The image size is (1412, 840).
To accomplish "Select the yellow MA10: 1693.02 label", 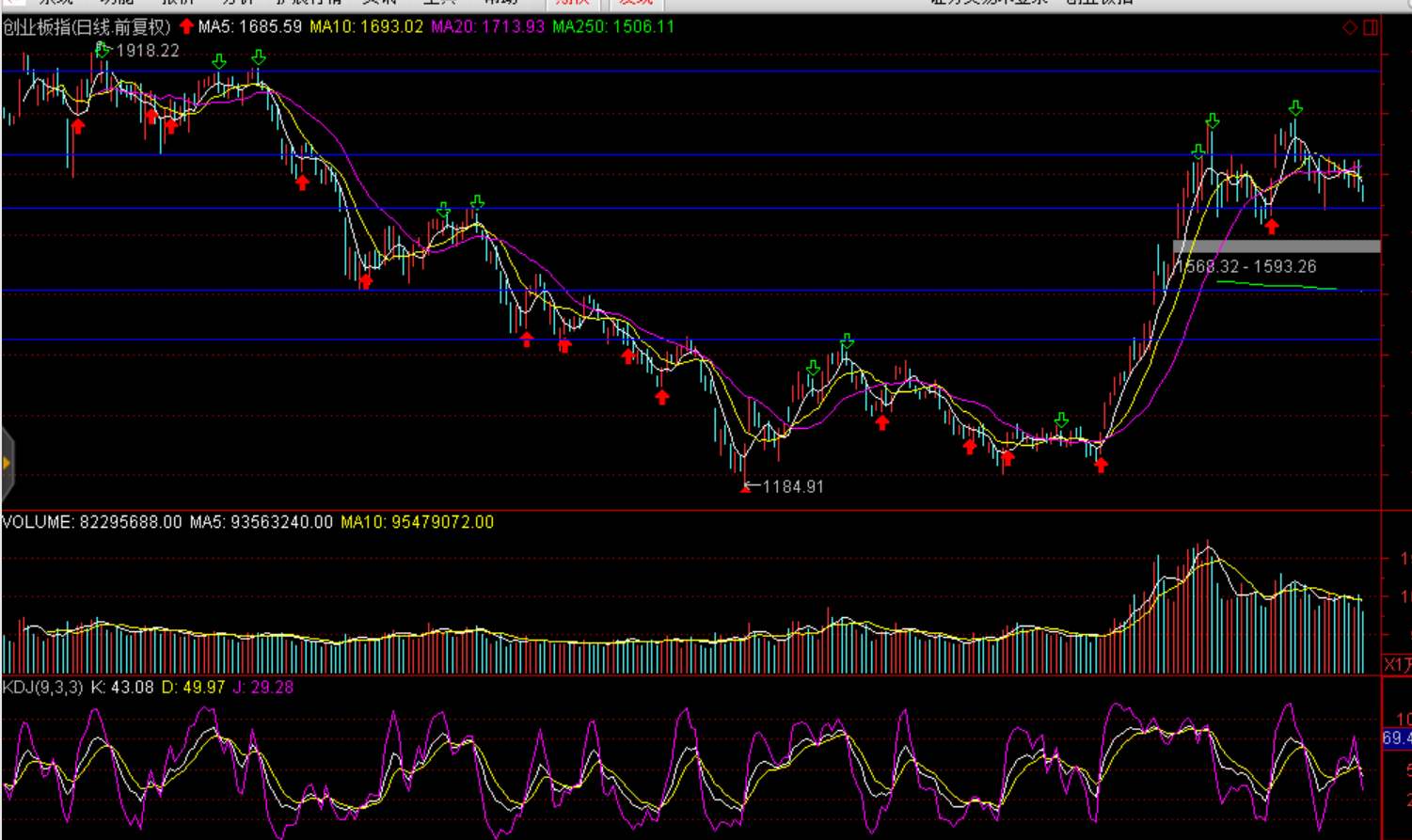I will (x=366, y=27).
